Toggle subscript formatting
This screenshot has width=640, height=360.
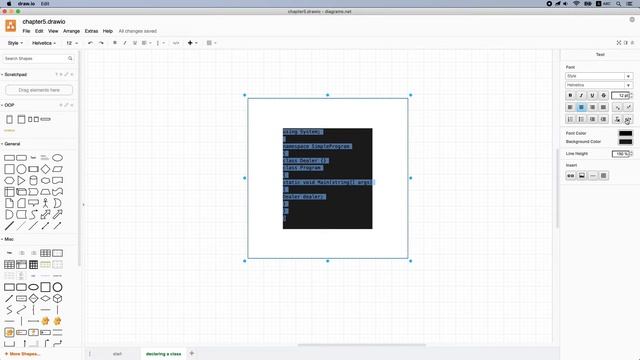tap(617, 107)
